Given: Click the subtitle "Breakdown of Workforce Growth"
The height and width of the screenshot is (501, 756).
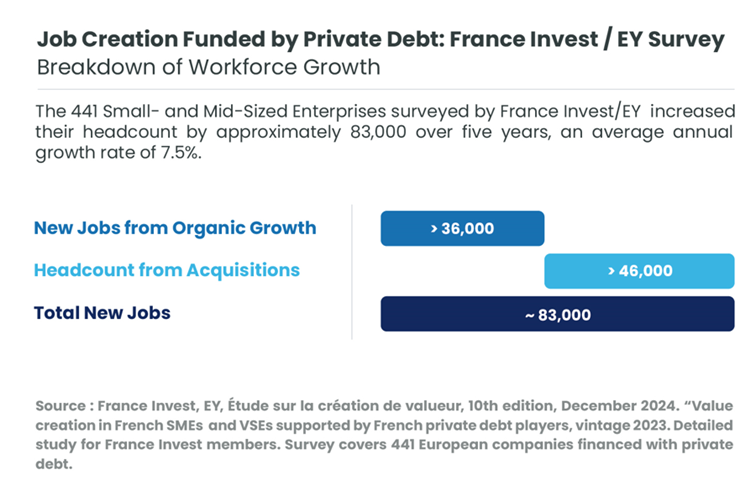Looking at the screenshot, I should [x=209, y=68].
